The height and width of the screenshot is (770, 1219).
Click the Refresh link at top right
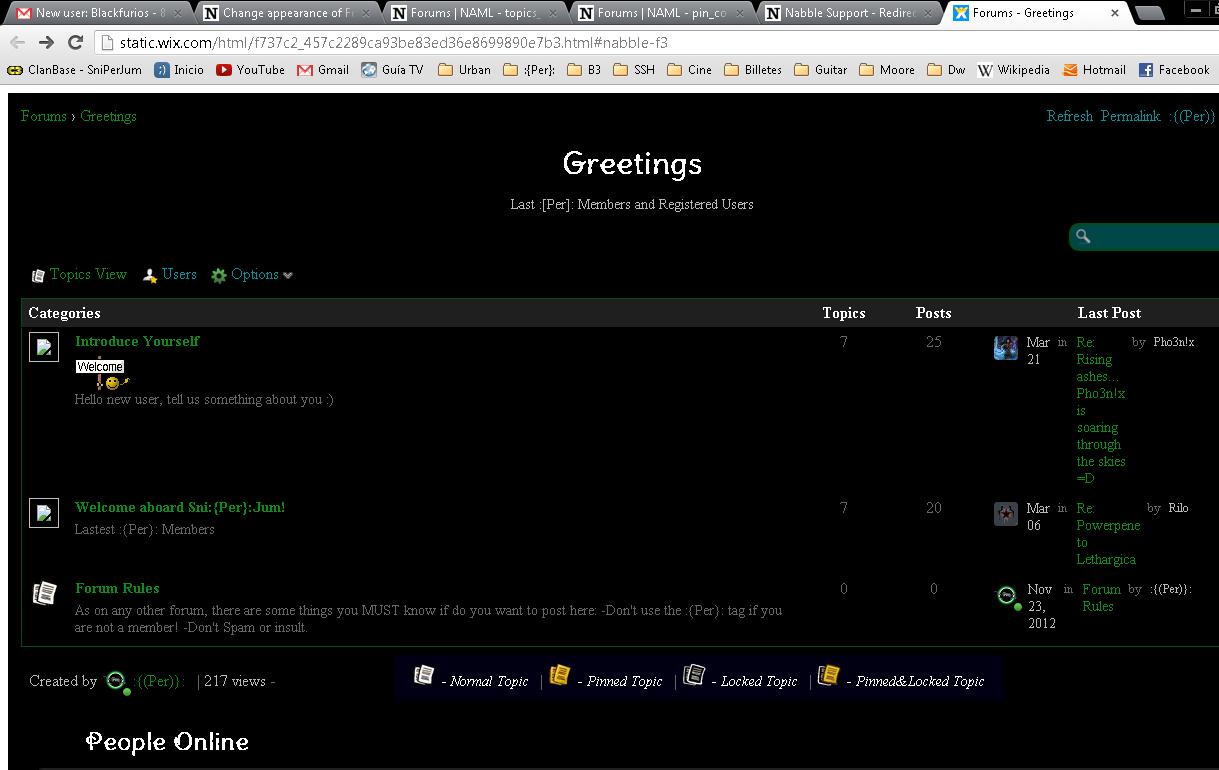pos(1069,116)
